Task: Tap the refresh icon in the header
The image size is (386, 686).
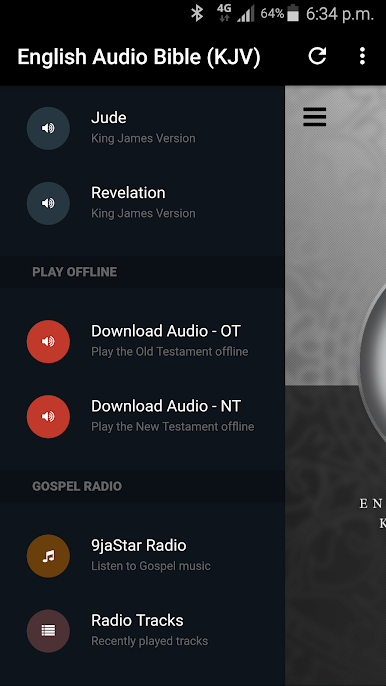Action: click(x=317, y=56)
